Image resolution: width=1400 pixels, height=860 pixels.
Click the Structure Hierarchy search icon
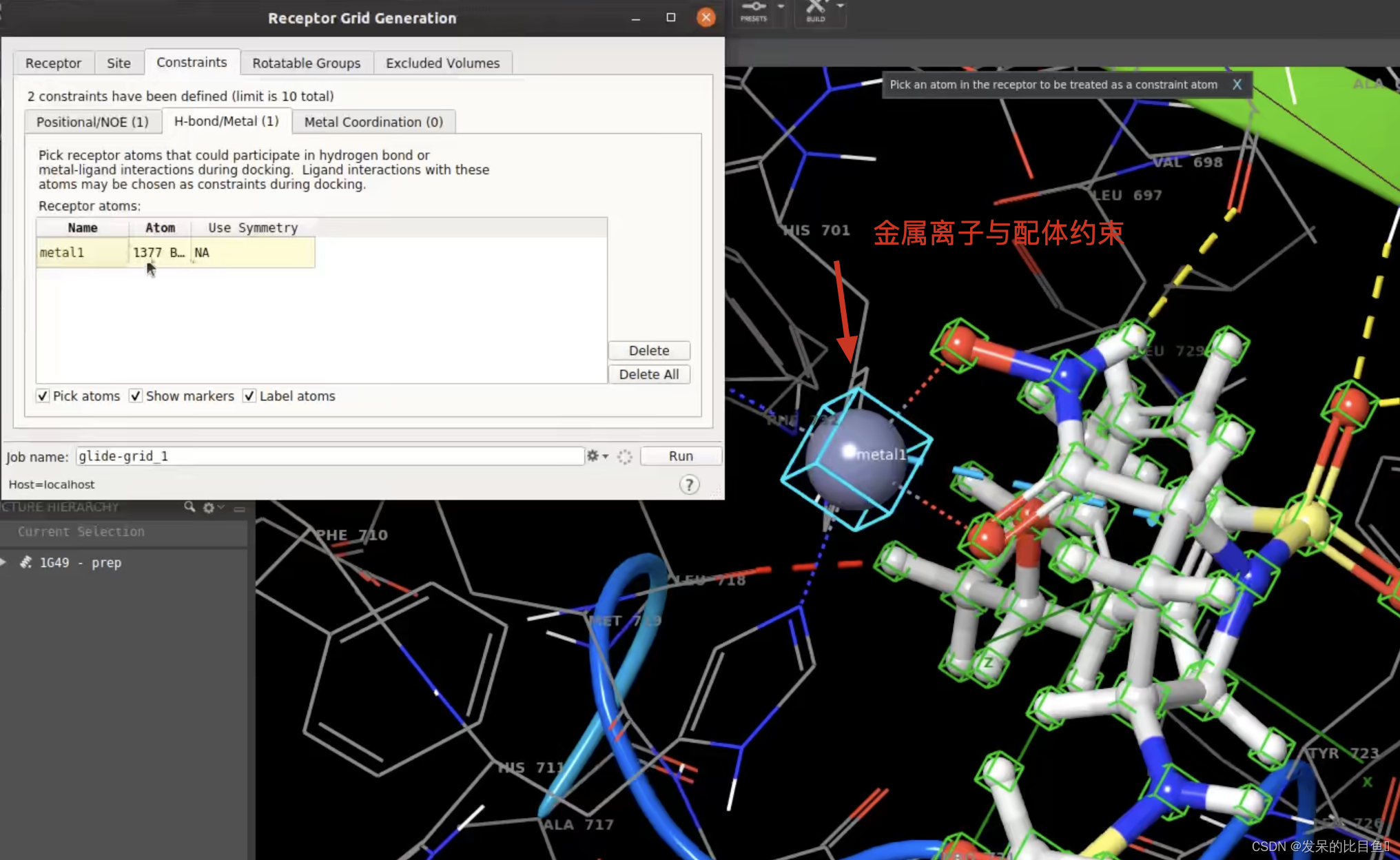click(189, 507)
